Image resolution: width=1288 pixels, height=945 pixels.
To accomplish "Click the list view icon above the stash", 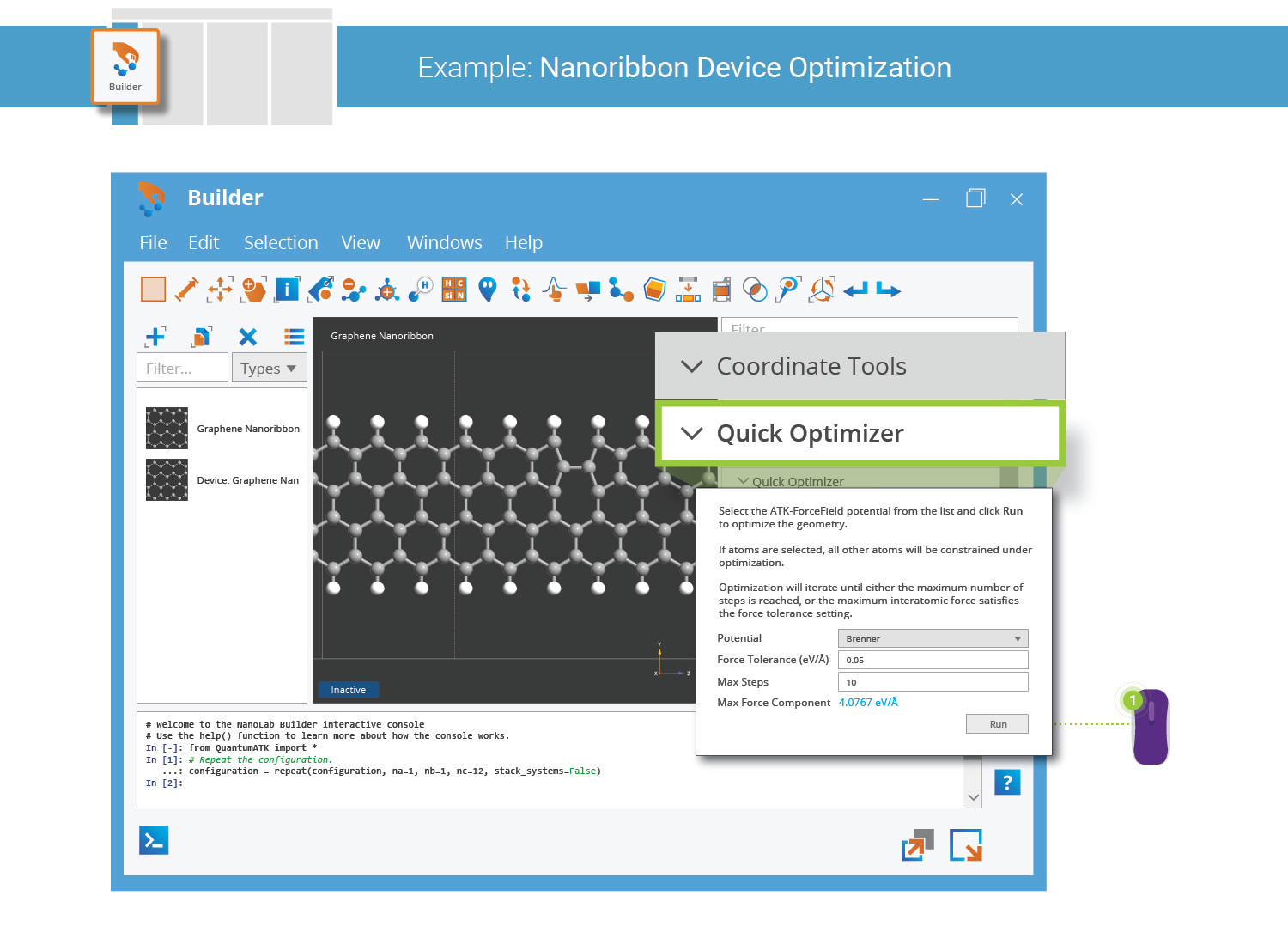I will coord(295,337).
